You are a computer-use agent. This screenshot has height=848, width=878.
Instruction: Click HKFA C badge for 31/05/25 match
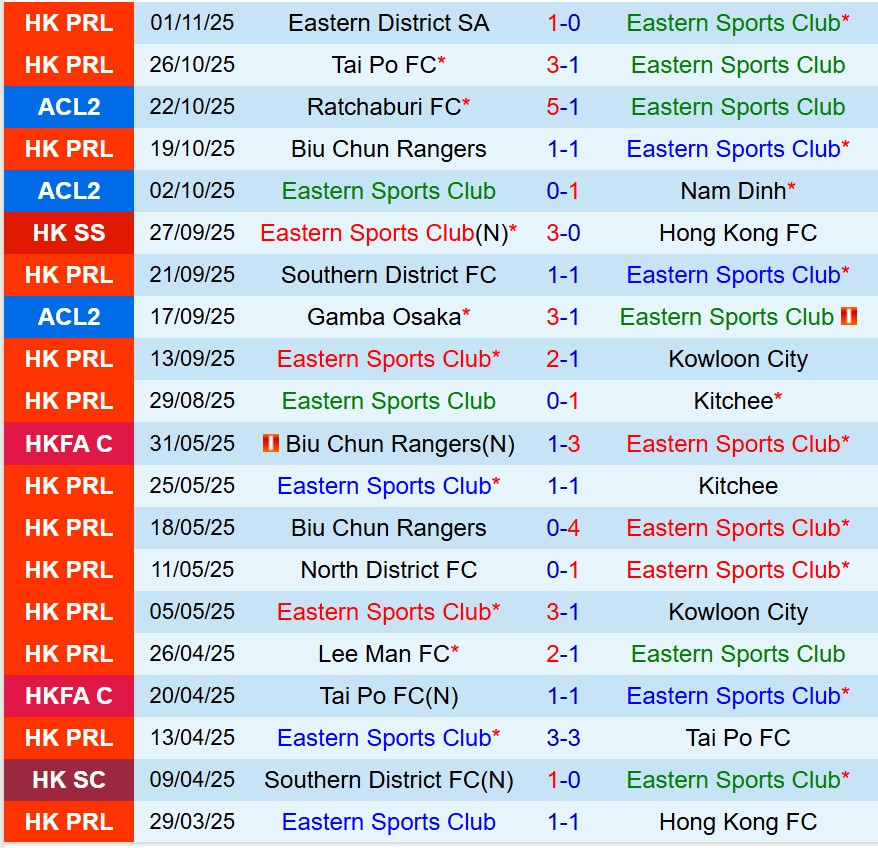click(69, 443)
